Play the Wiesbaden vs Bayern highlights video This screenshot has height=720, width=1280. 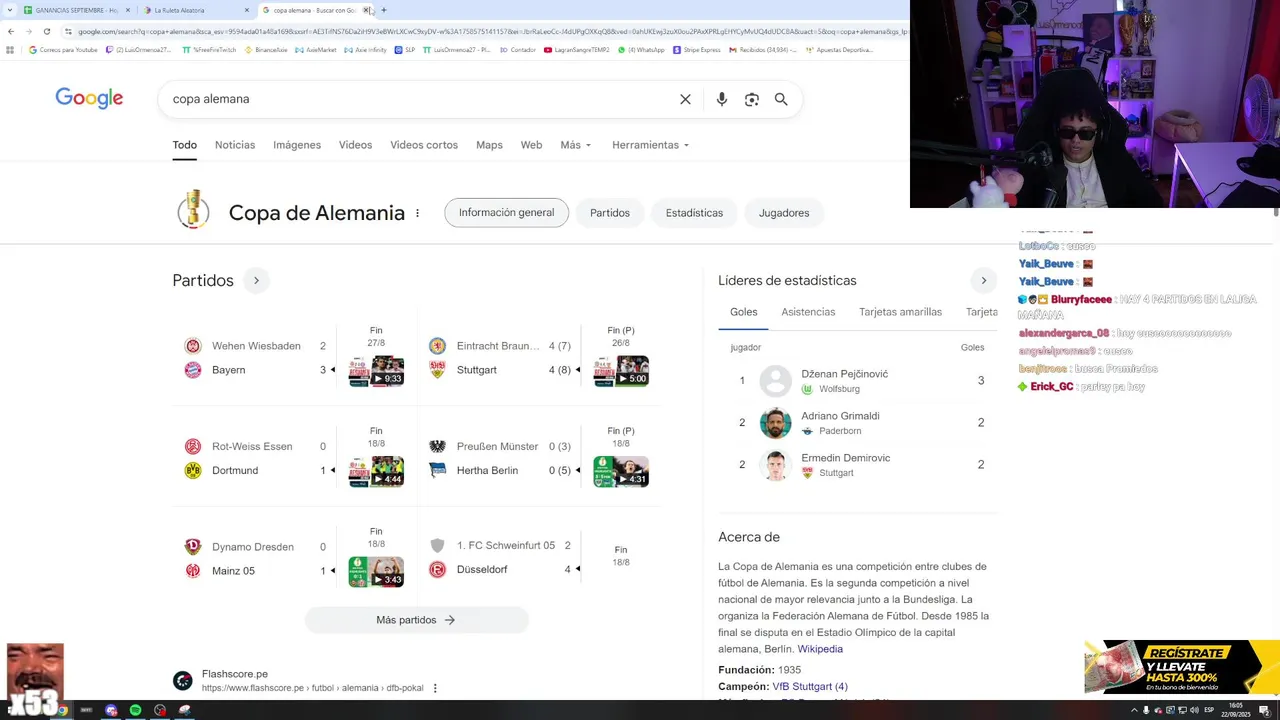pos(376,371)
